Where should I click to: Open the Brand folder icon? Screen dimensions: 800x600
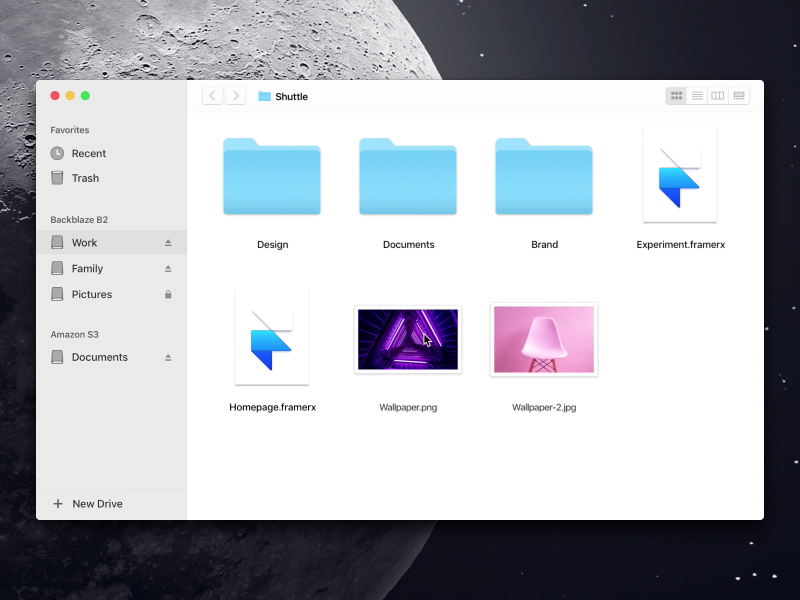click(544, 176)
